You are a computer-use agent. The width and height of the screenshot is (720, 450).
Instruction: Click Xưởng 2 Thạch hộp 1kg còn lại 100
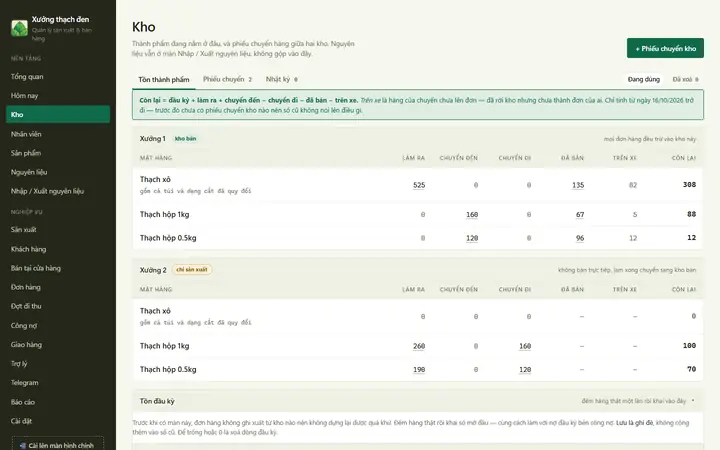[x=689, y=345]
